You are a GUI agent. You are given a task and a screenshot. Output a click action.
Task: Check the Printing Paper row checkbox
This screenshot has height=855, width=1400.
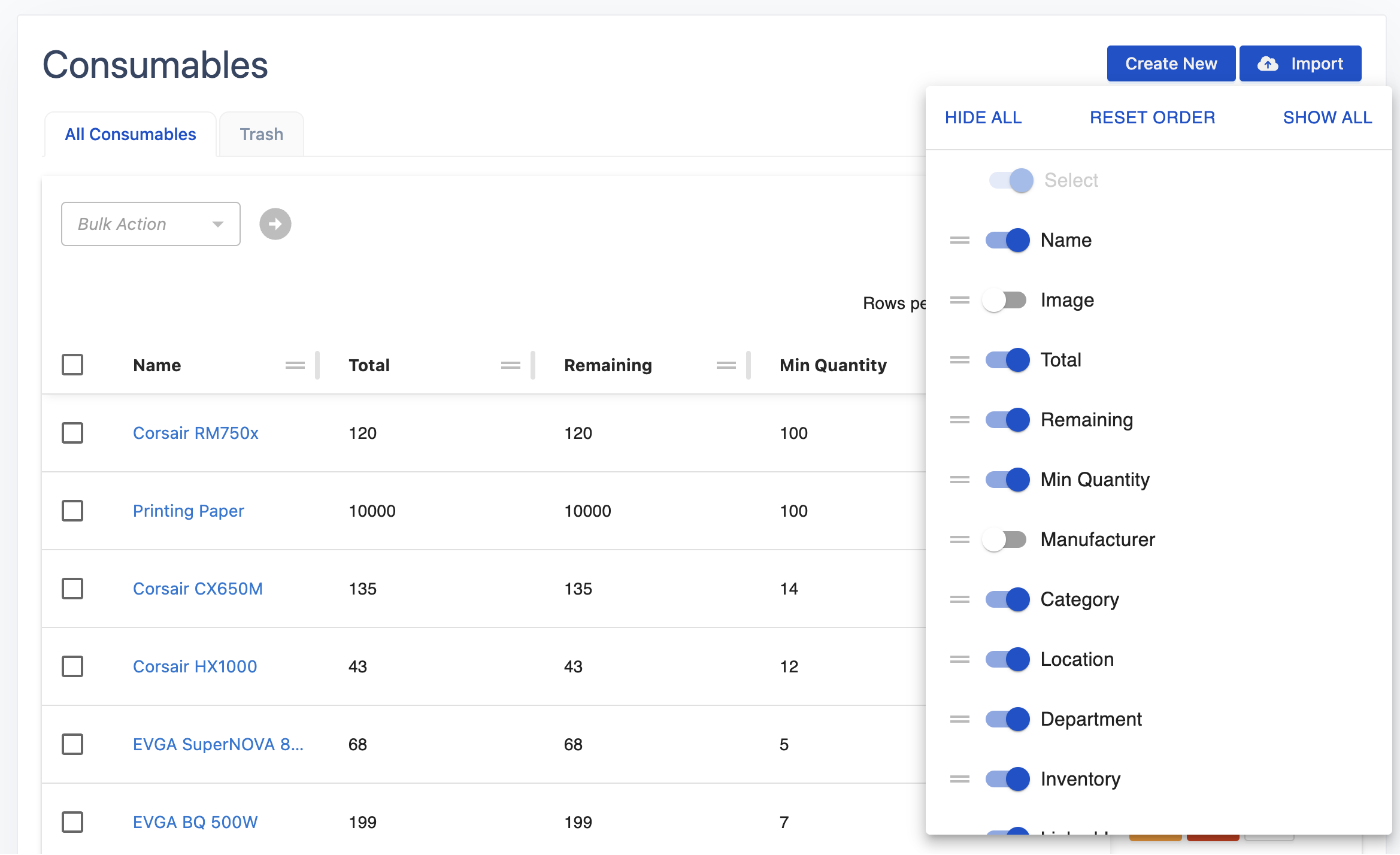(x=72, y=511)
